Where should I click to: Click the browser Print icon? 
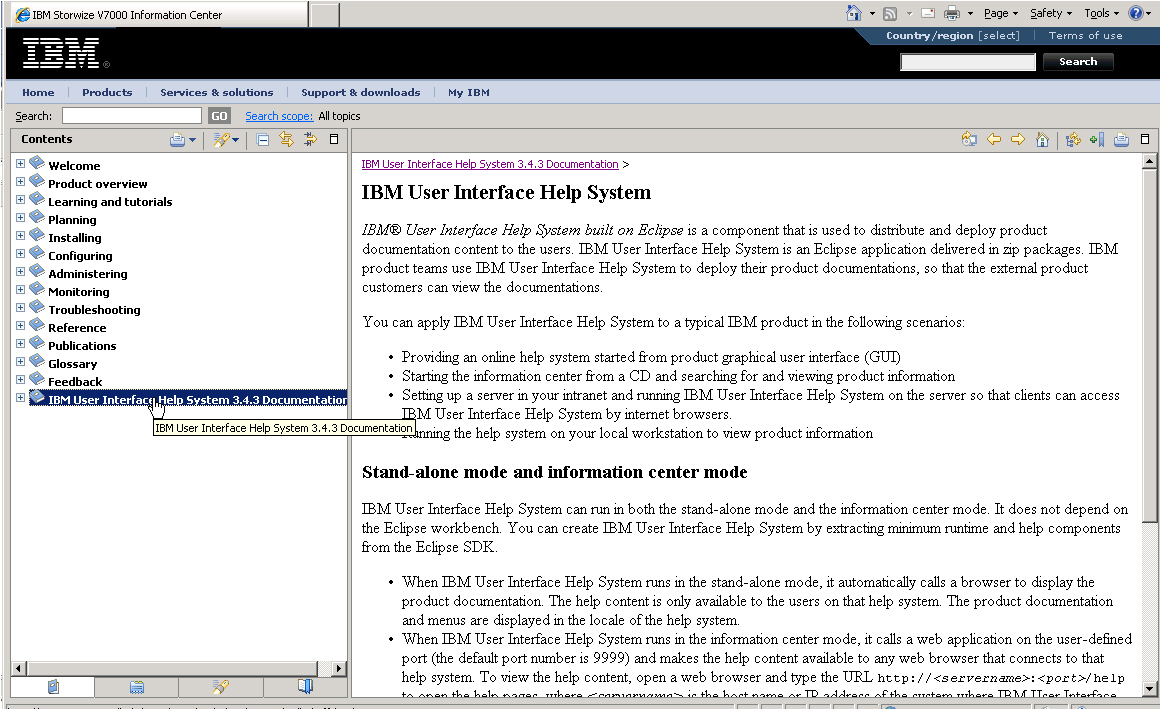tap(952, 13)
